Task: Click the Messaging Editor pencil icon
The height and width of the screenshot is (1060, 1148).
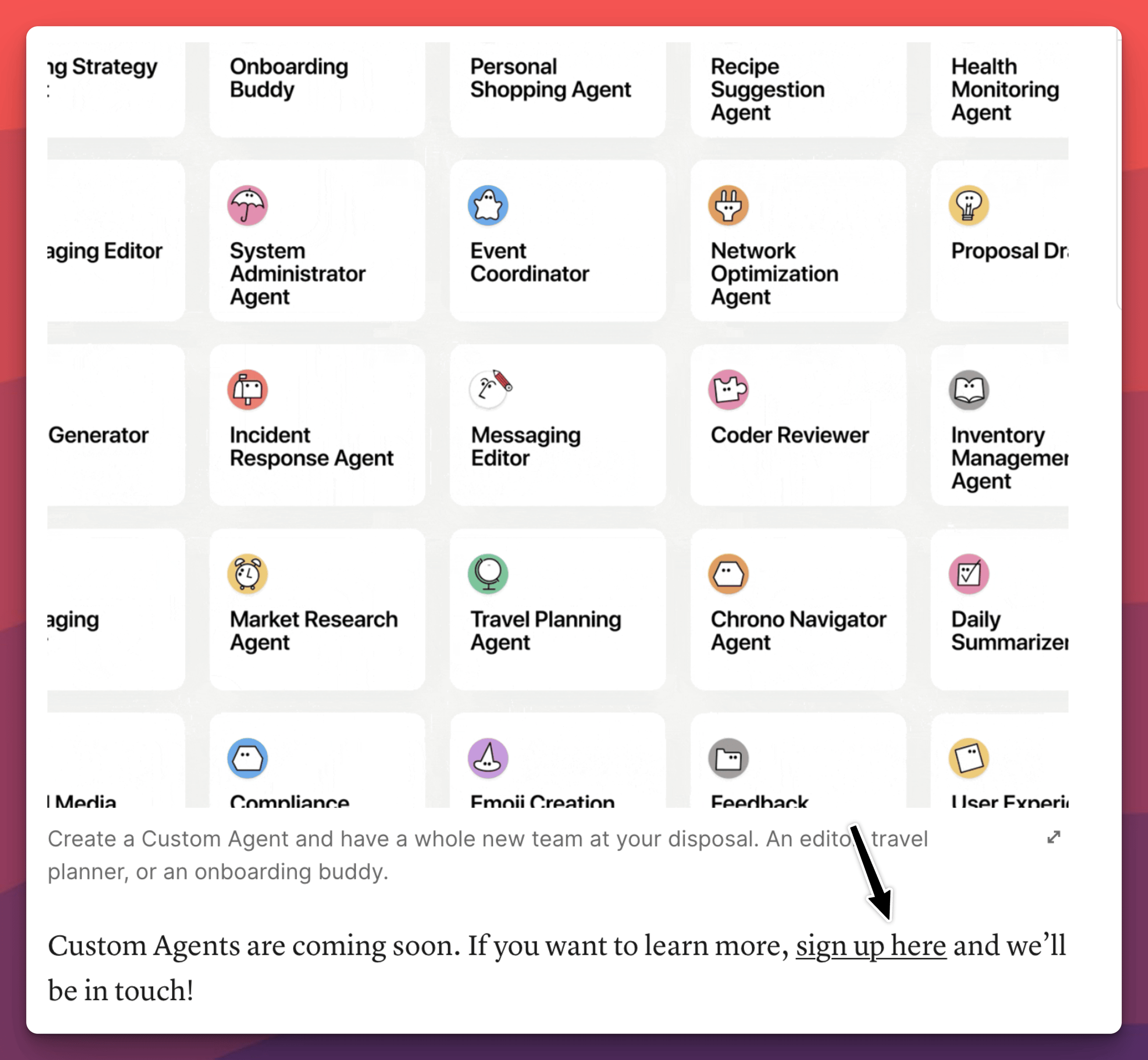Action: click(x=489, y=388)
